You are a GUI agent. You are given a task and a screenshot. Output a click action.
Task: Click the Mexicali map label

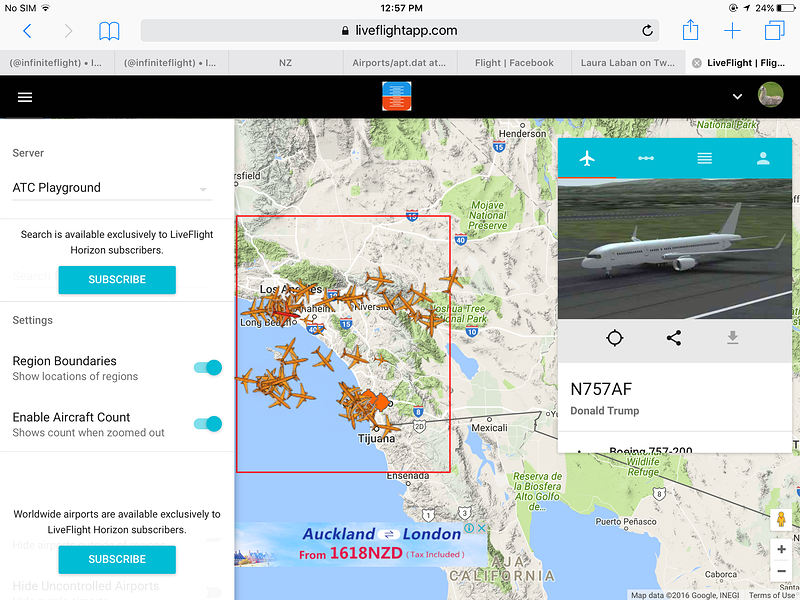489,428
